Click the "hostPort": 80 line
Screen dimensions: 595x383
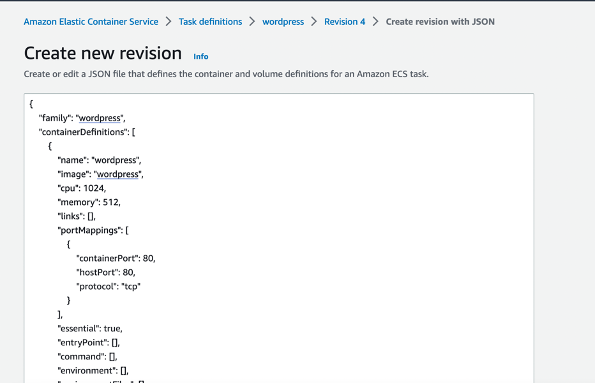[x=106, y=273]
